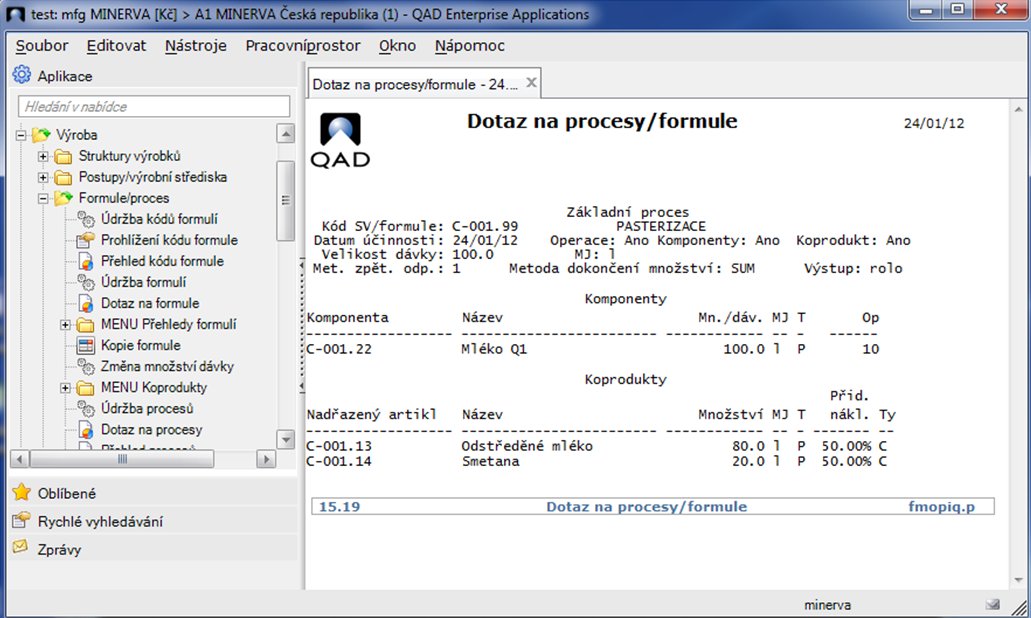Expand the MENU Přehledy formulí node
This screenshot has width=1031, height=618.
(65, 325)
